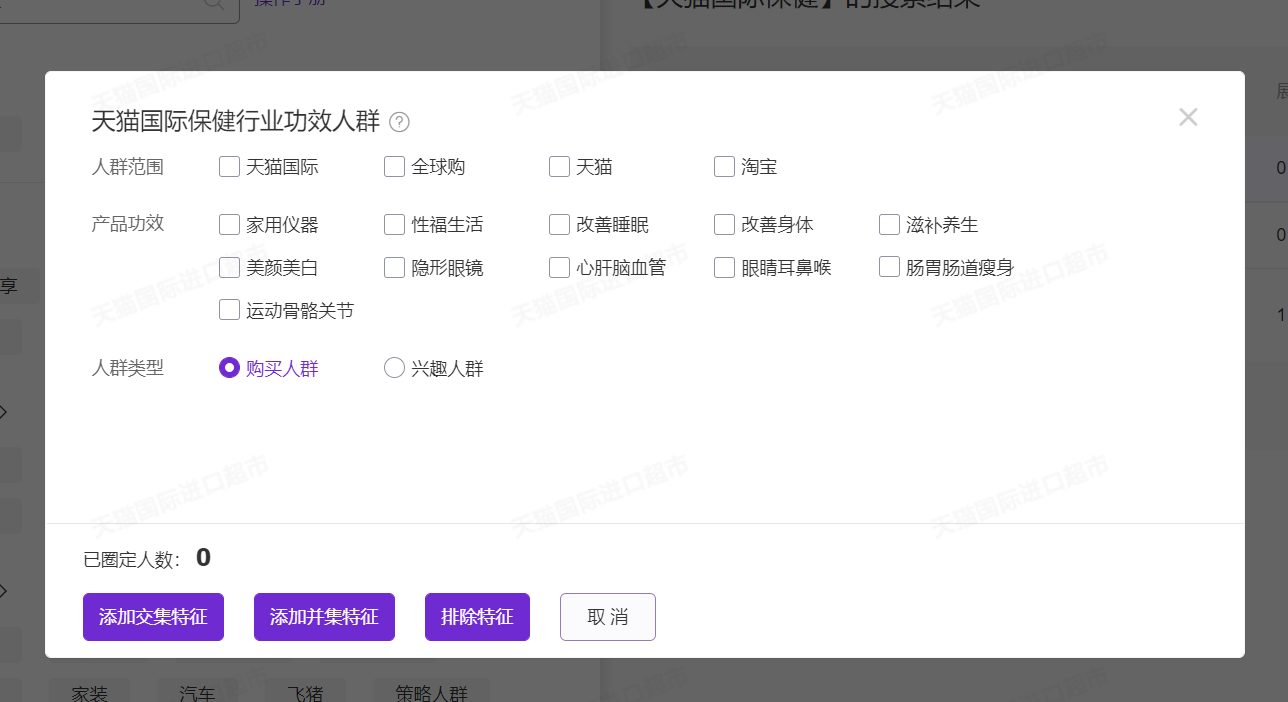Tick the 天猫 scope checkbox
The image size is (1288, 702).
pyautogui.click(x=559, y=167)
